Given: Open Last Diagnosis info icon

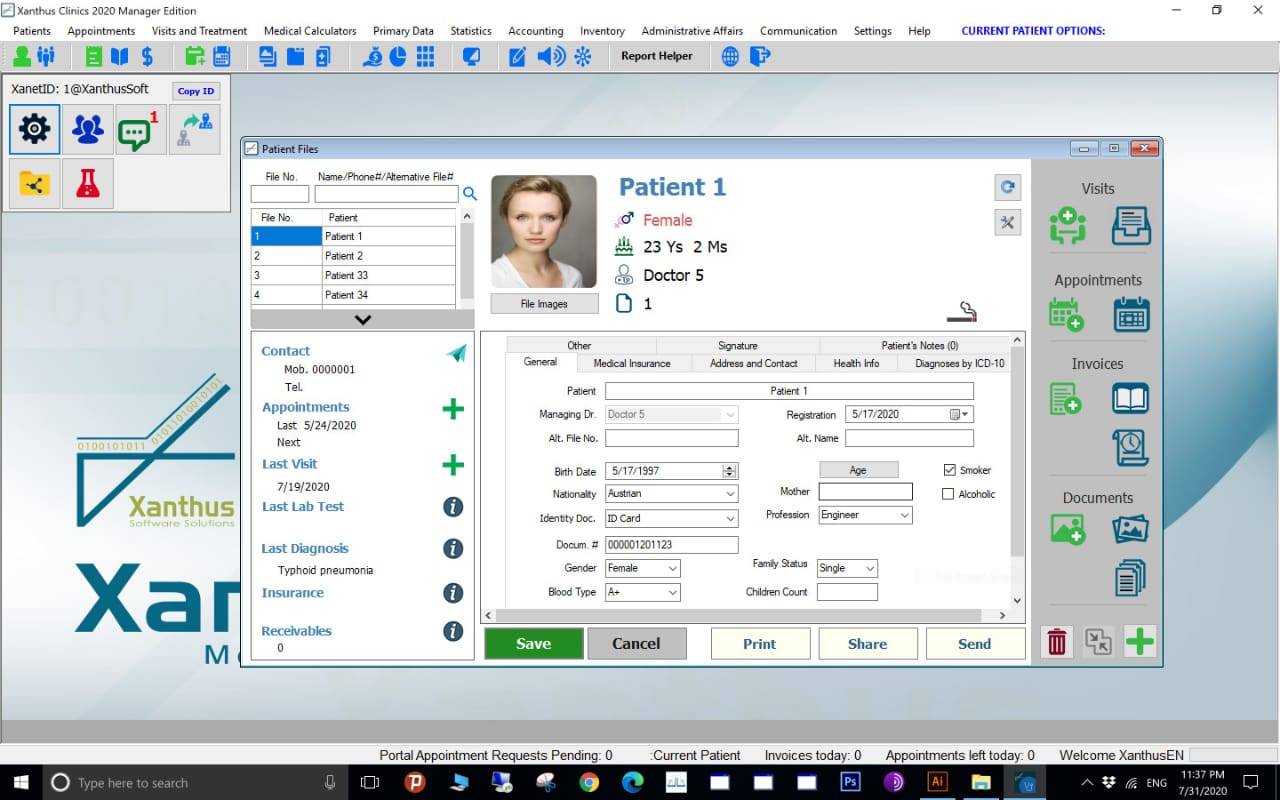Looking at the screenshot, I should click(x=453, y=548).
